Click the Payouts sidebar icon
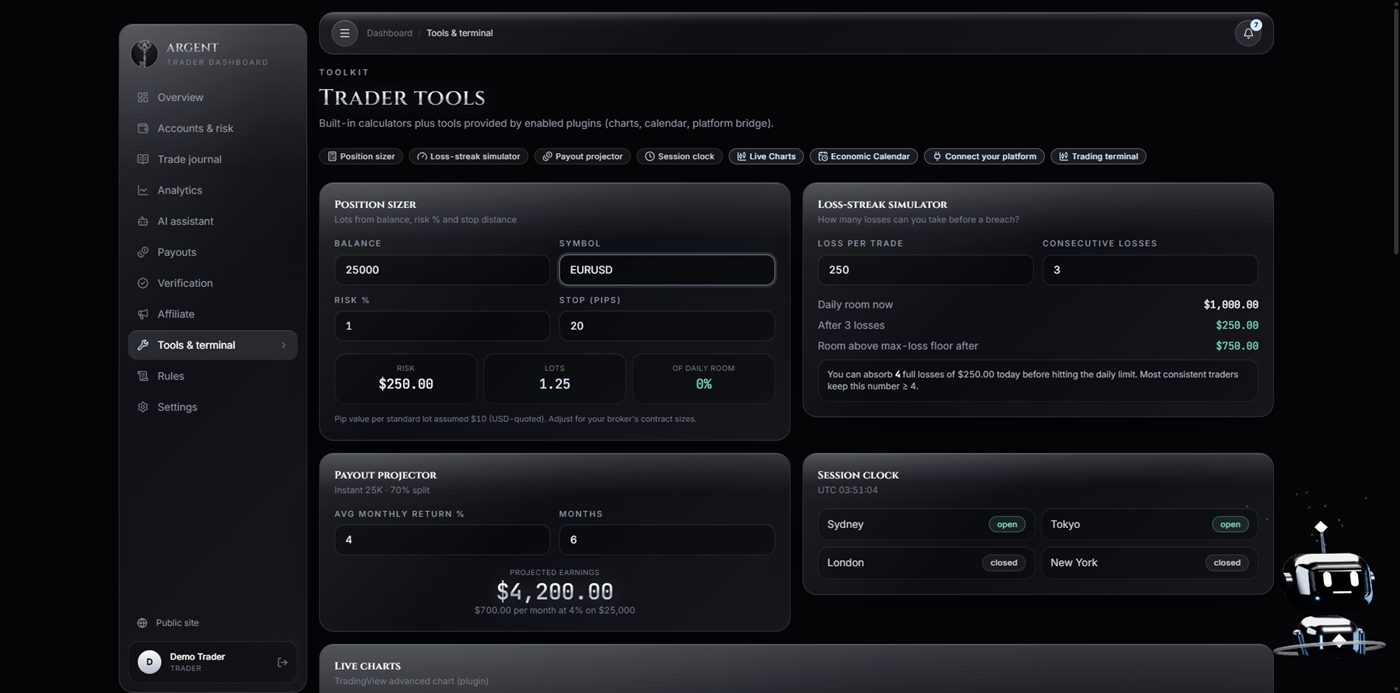This screenshot has height=693, width=1400. (143, 252)
